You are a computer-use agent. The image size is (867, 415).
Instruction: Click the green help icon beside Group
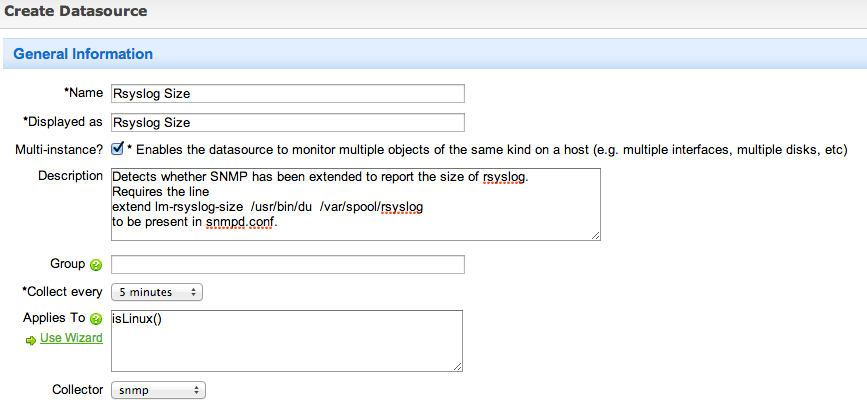pos(96,265)
